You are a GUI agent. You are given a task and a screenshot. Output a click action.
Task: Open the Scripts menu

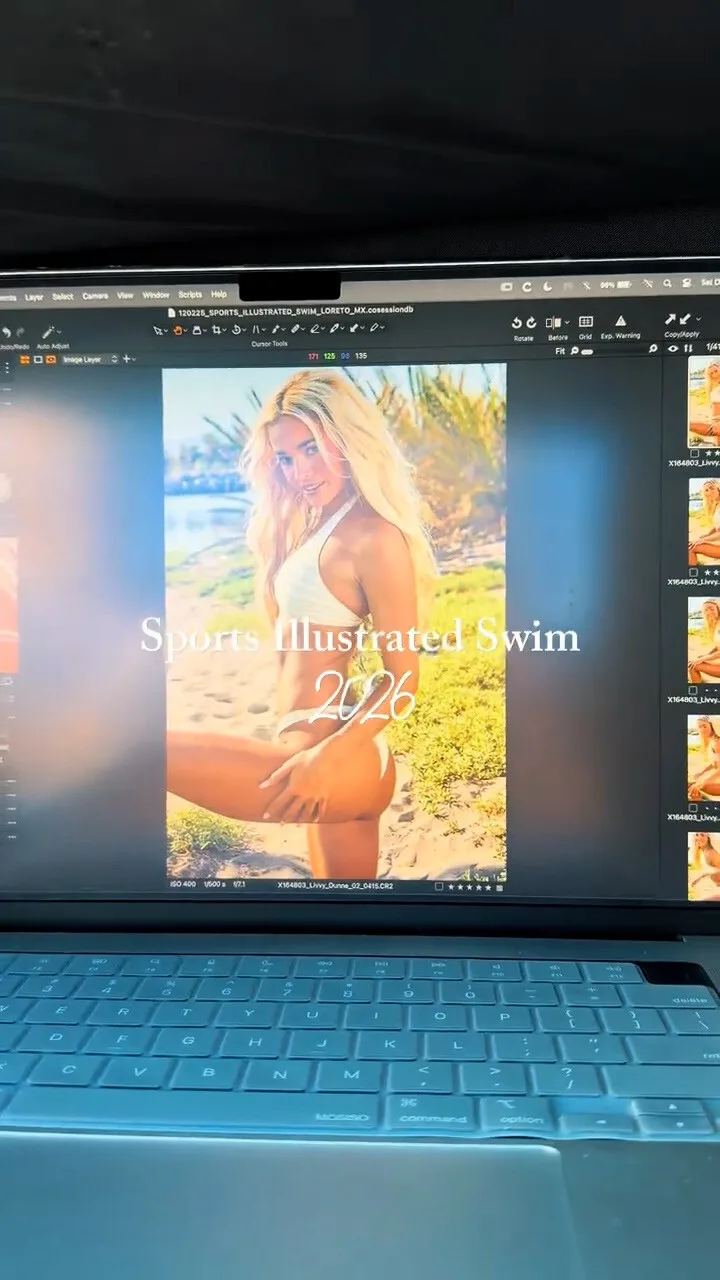189,295
